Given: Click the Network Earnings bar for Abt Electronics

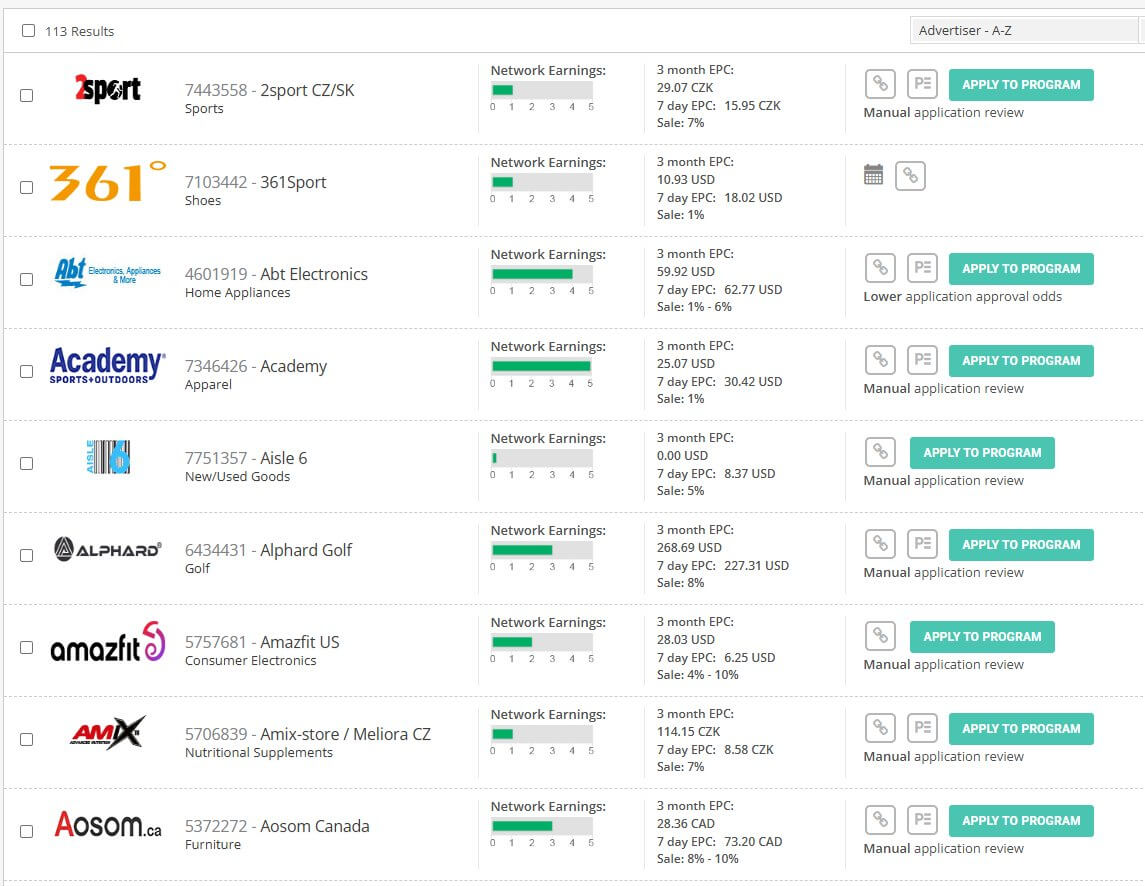Looking at the screenshot, I should [x=541, y=274].
